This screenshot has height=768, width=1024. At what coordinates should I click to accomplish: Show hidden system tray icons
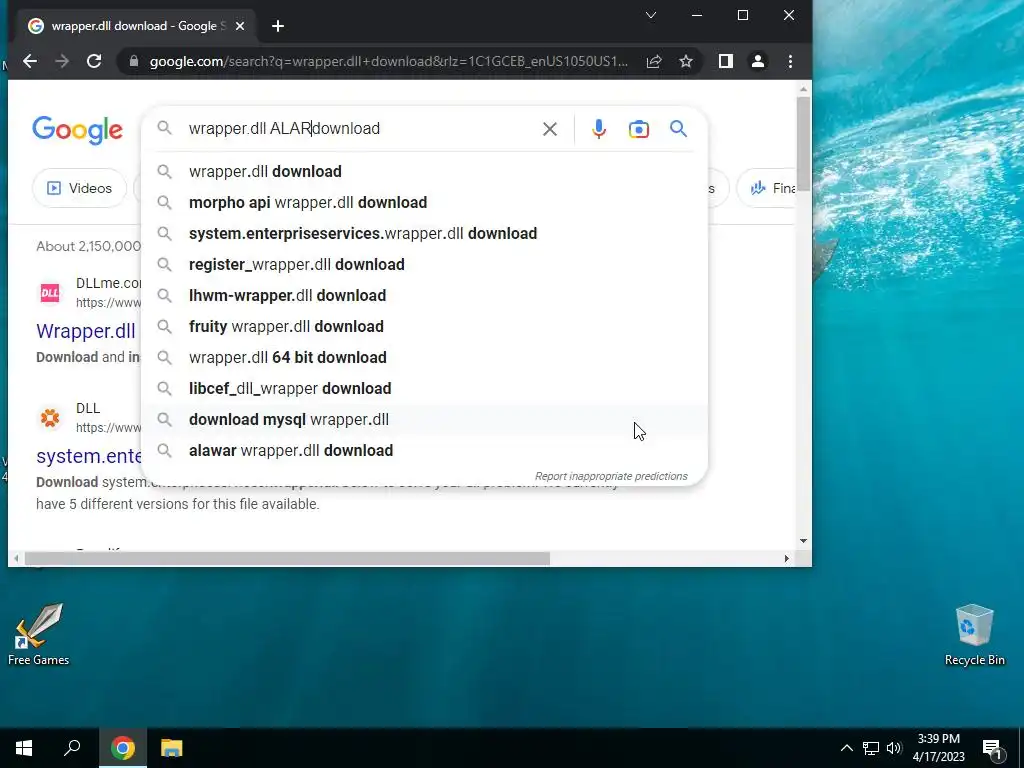(846, 748)
